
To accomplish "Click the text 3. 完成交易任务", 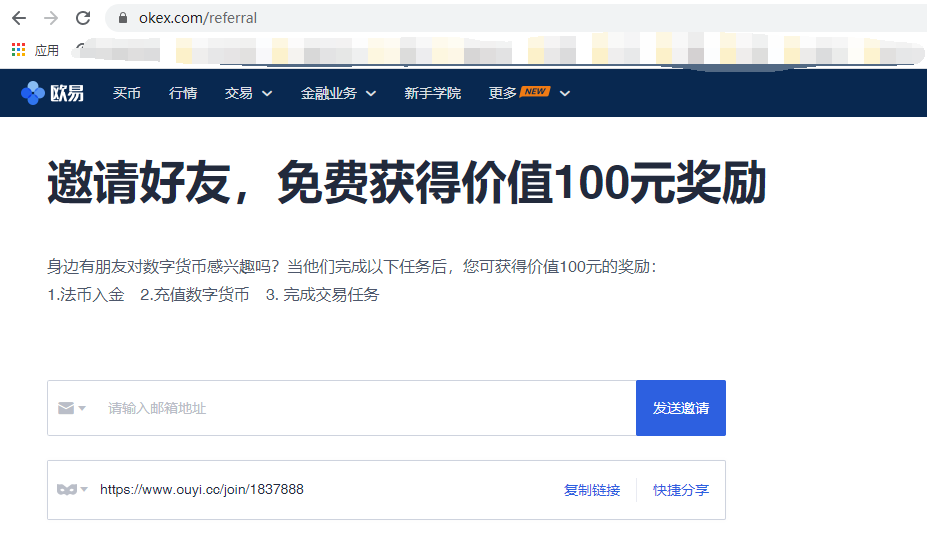I will point(322,294).
